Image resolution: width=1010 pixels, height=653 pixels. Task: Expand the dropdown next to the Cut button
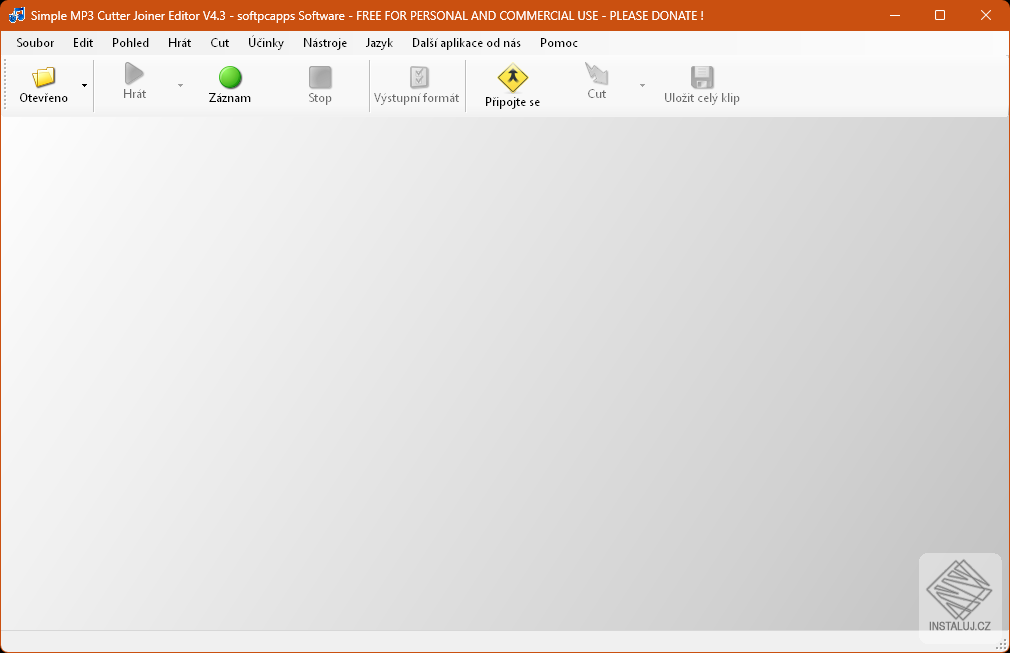(642, 85)
